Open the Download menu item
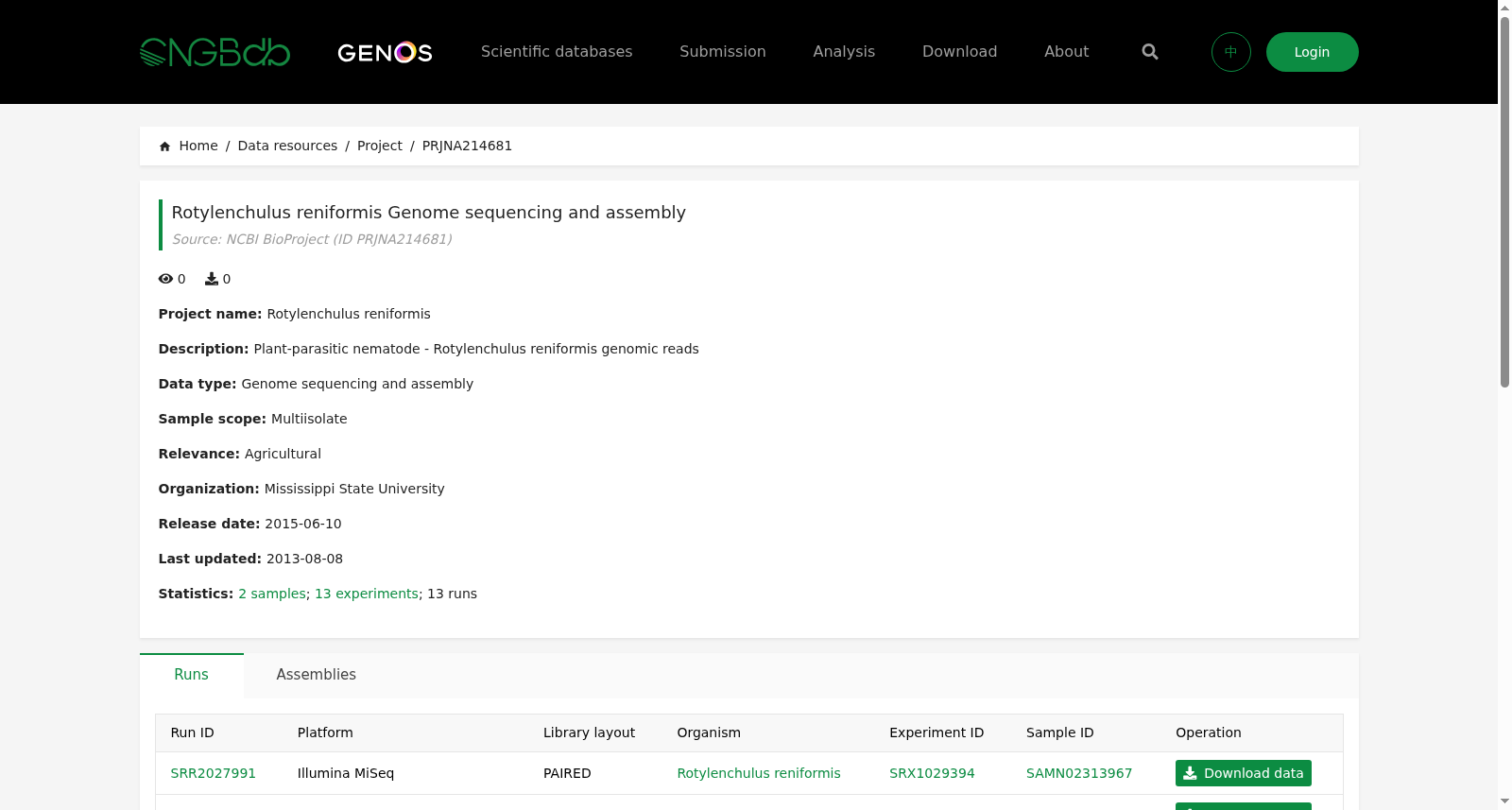1512x810 pixels. [959, 52]
